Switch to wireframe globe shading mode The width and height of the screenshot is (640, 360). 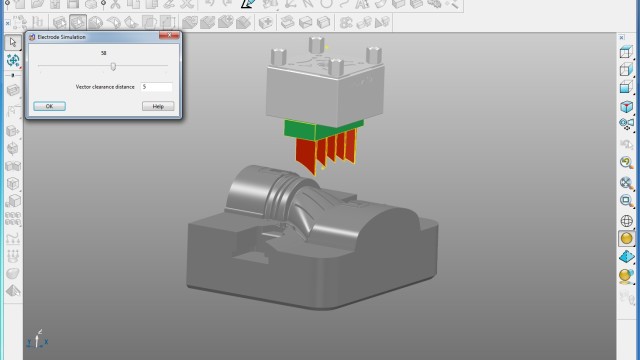click(626, 221)
